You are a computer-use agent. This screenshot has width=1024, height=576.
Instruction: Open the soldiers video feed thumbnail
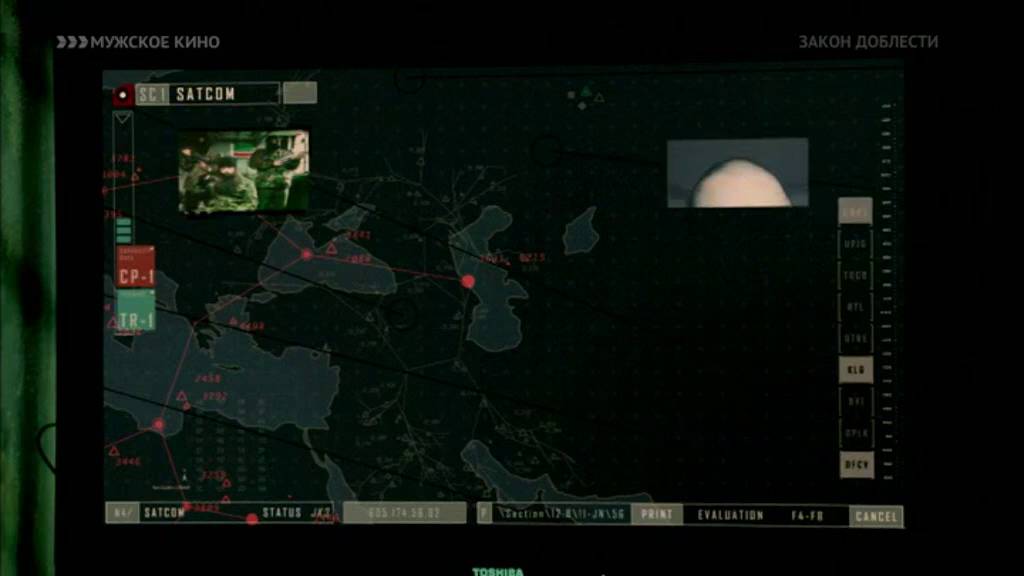(244, 171)
